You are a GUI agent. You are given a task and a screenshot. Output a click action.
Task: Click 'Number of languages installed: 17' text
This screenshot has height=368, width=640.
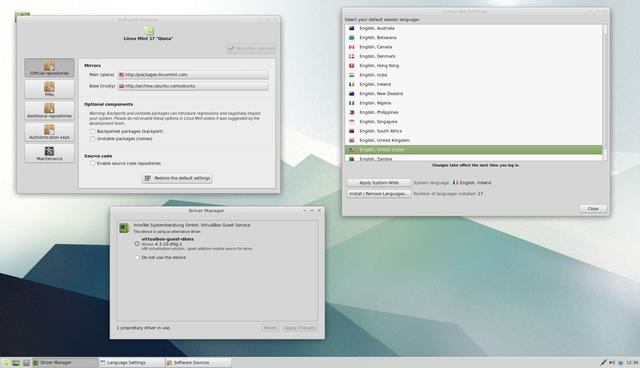coord(448,194)
